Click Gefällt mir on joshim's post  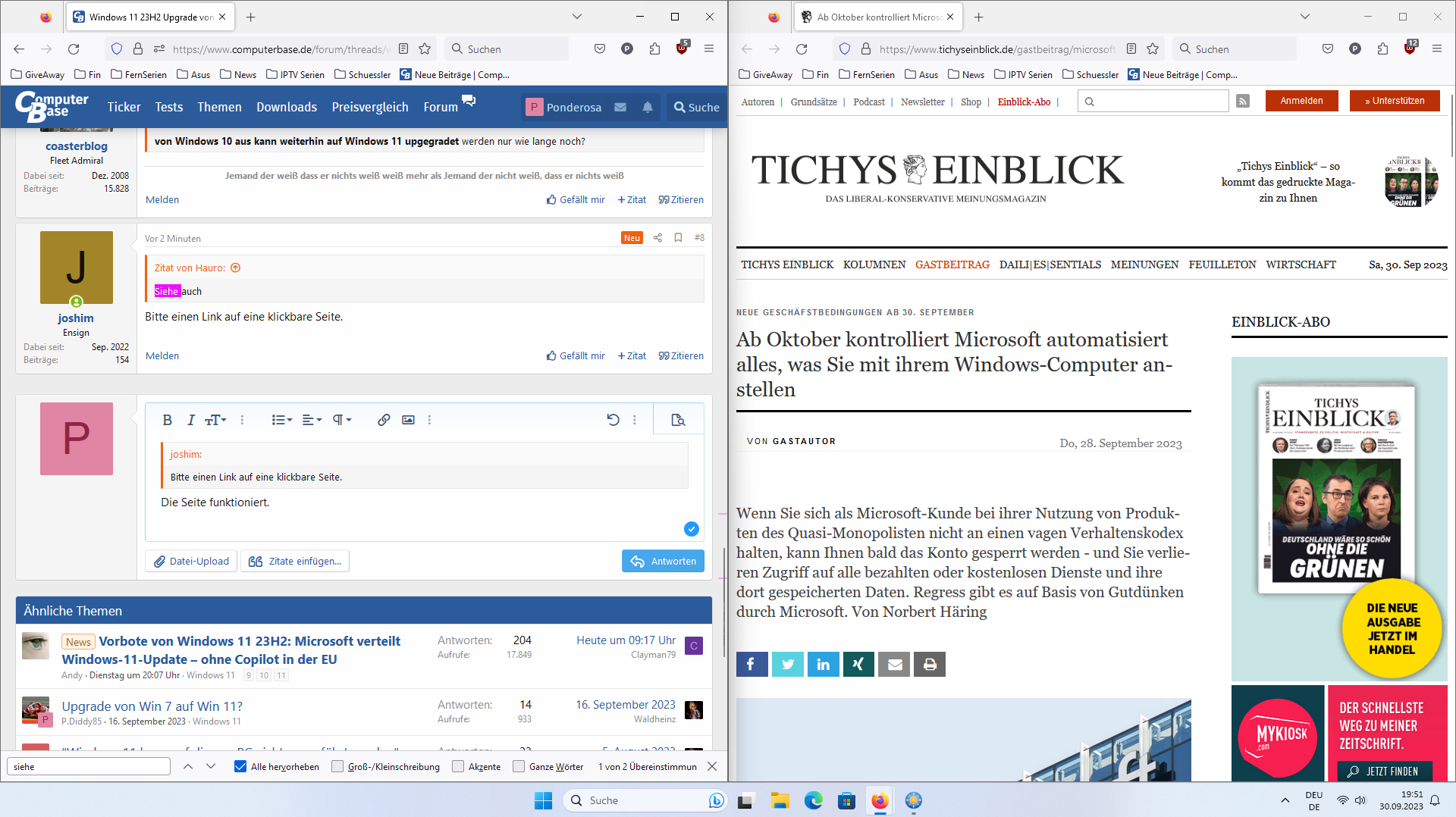[x=576, y=355]
